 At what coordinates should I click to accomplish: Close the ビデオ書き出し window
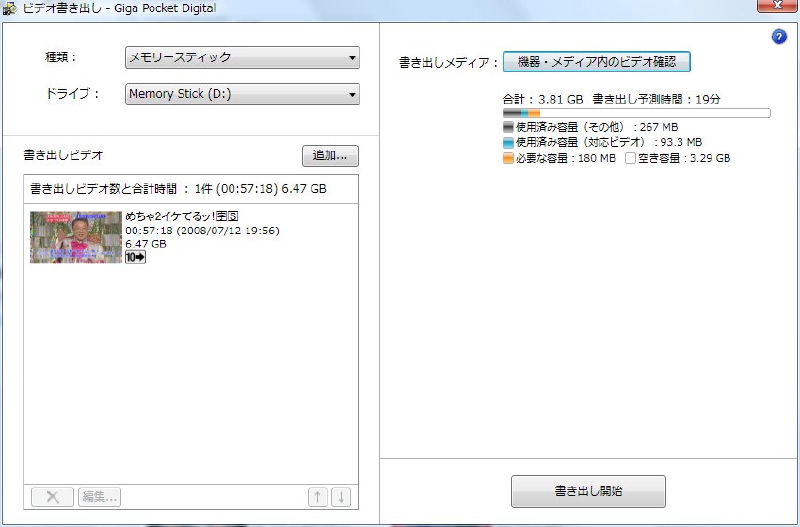(777, 5)
